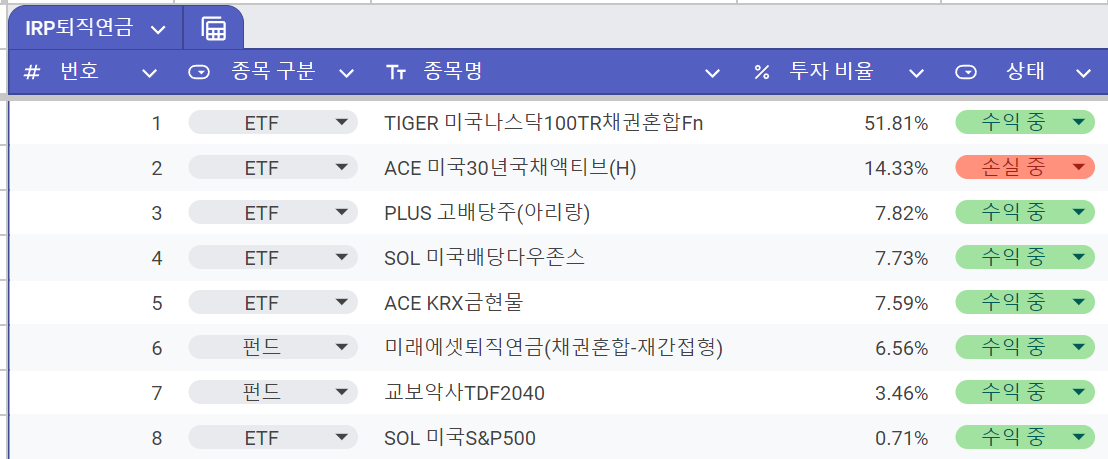Select the cell SOL 미국배당다우존스
1108x459 pixels.
click(553, 258)
